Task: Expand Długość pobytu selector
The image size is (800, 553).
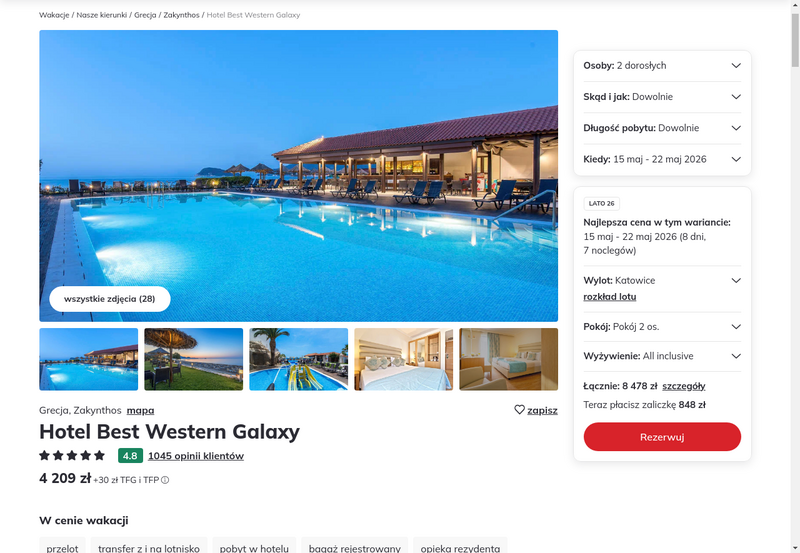Action: (662, 128)
